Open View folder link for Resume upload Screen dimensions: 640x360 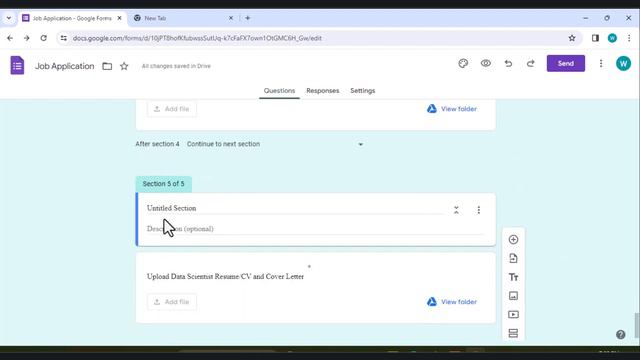[x=452, y=302]
